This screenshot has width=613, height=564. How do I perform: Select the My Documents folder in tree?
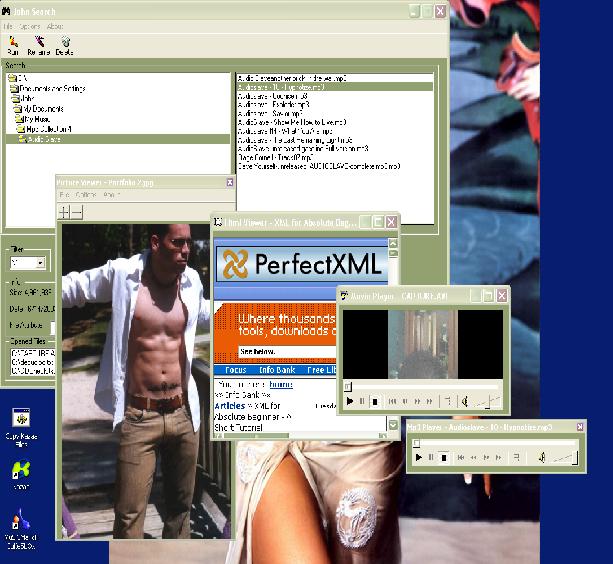click(x=42, y=108)
